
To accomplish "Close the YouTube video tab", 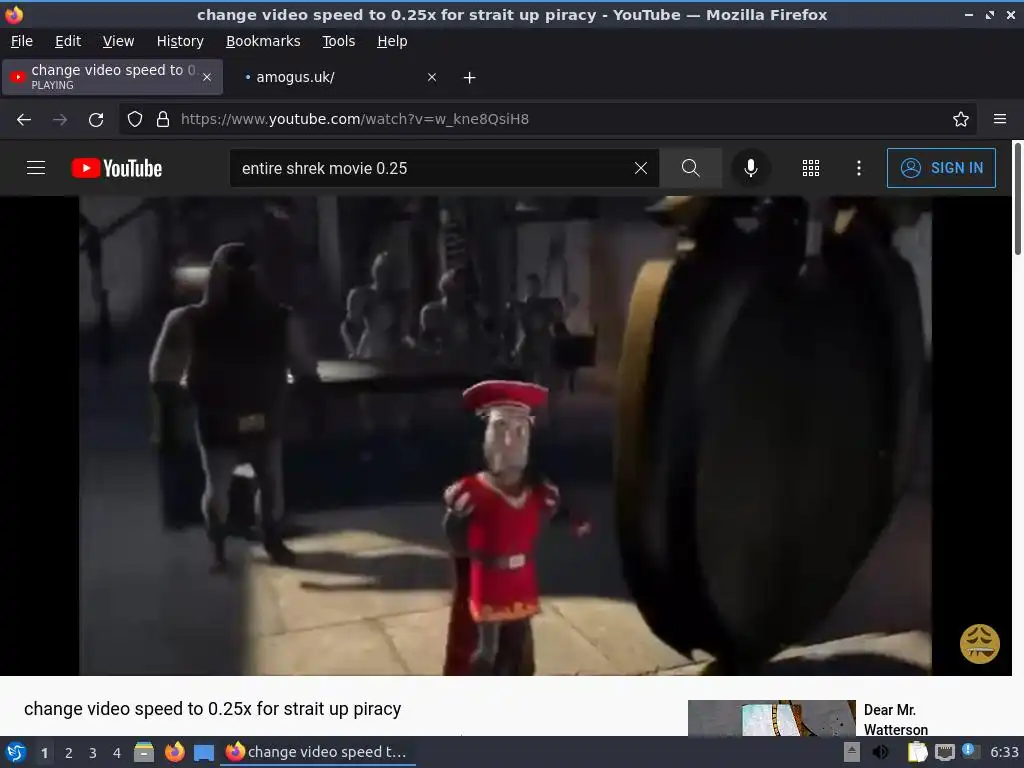I will tap(207, 77).
